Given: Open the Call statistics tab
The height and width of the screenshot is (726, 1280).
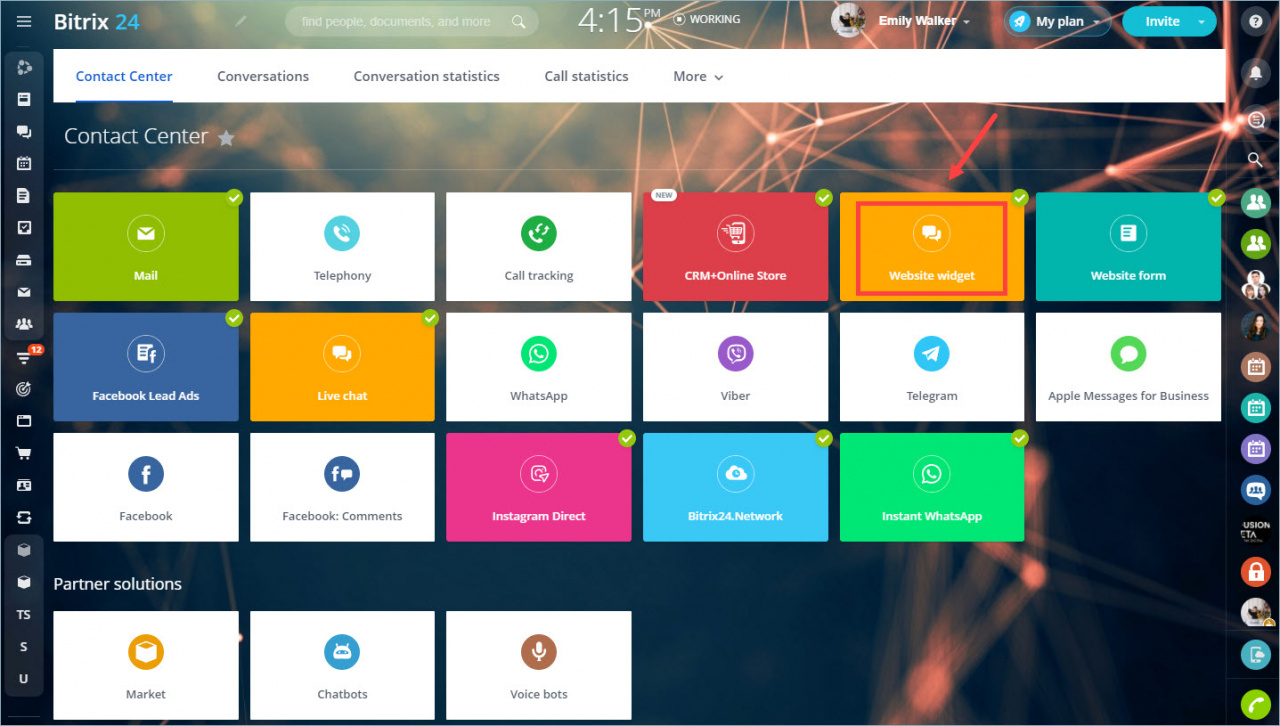Looking at the screenshot, I should click(586, 76).
